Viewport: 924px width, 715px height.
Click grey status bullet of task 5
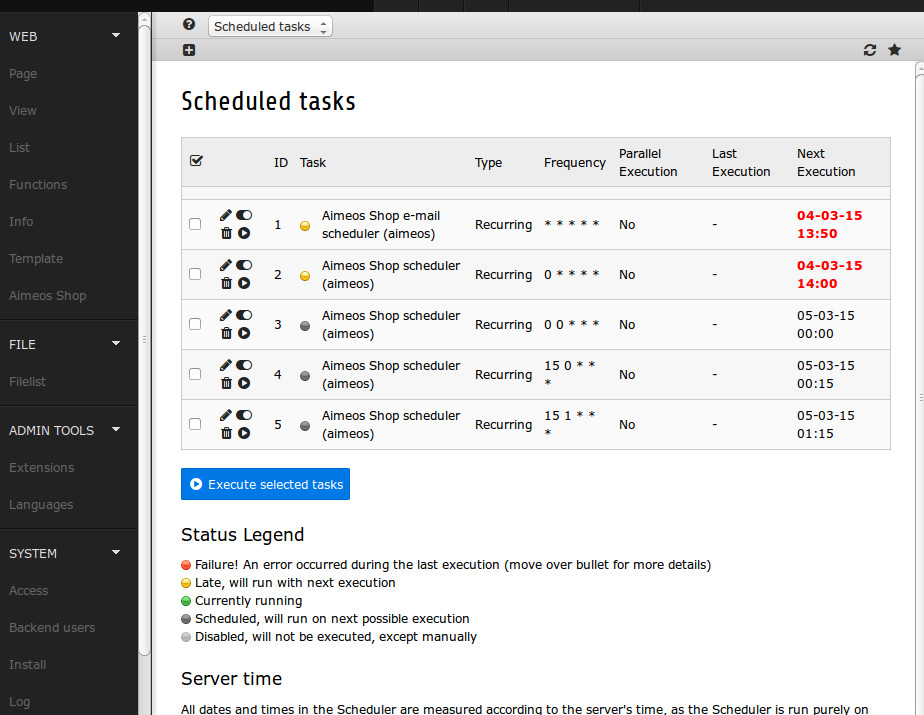coord(305,426)
